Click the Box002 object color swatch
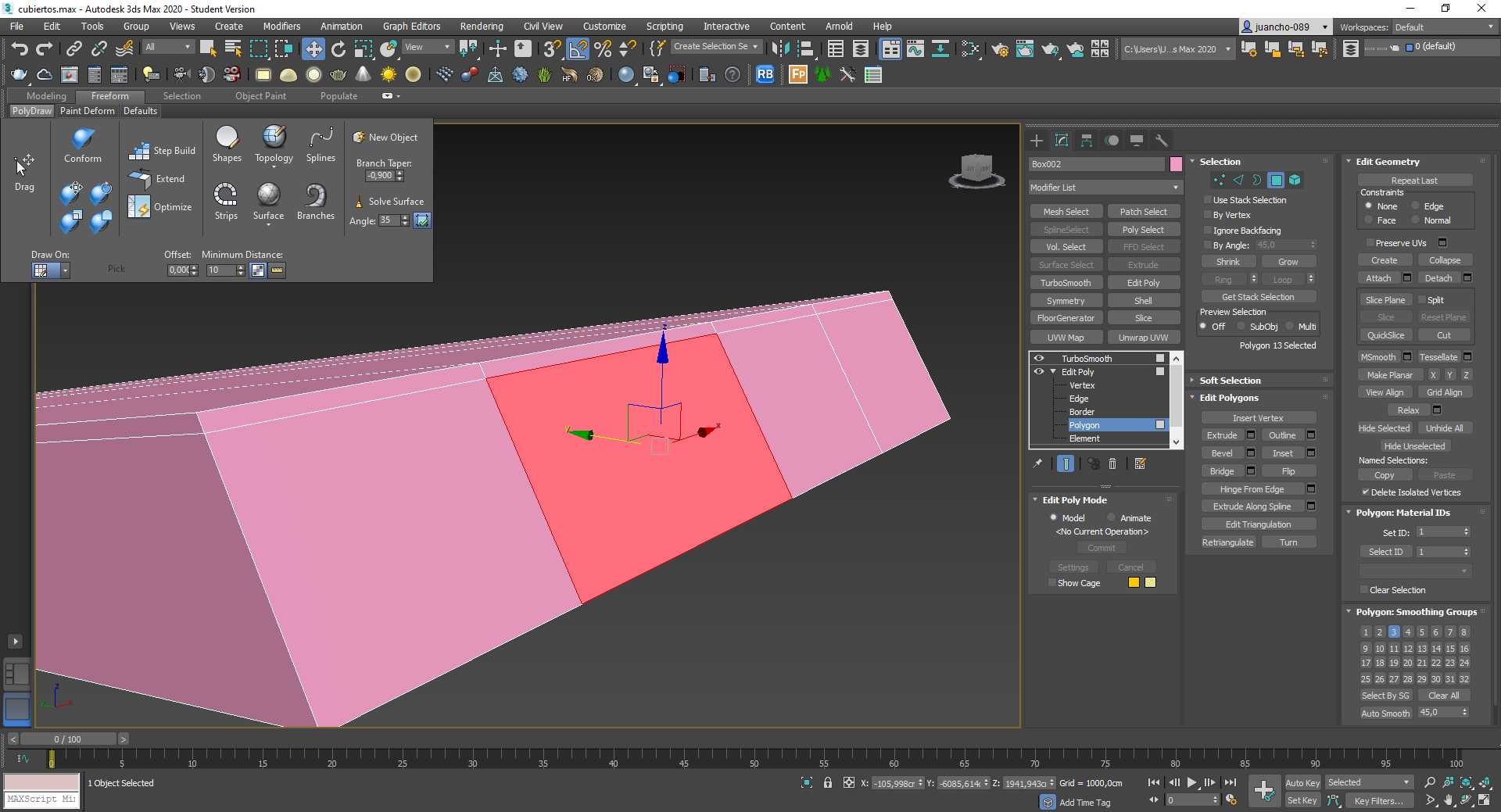Viewport: 1501px width, 812px height. point(1176,164)
